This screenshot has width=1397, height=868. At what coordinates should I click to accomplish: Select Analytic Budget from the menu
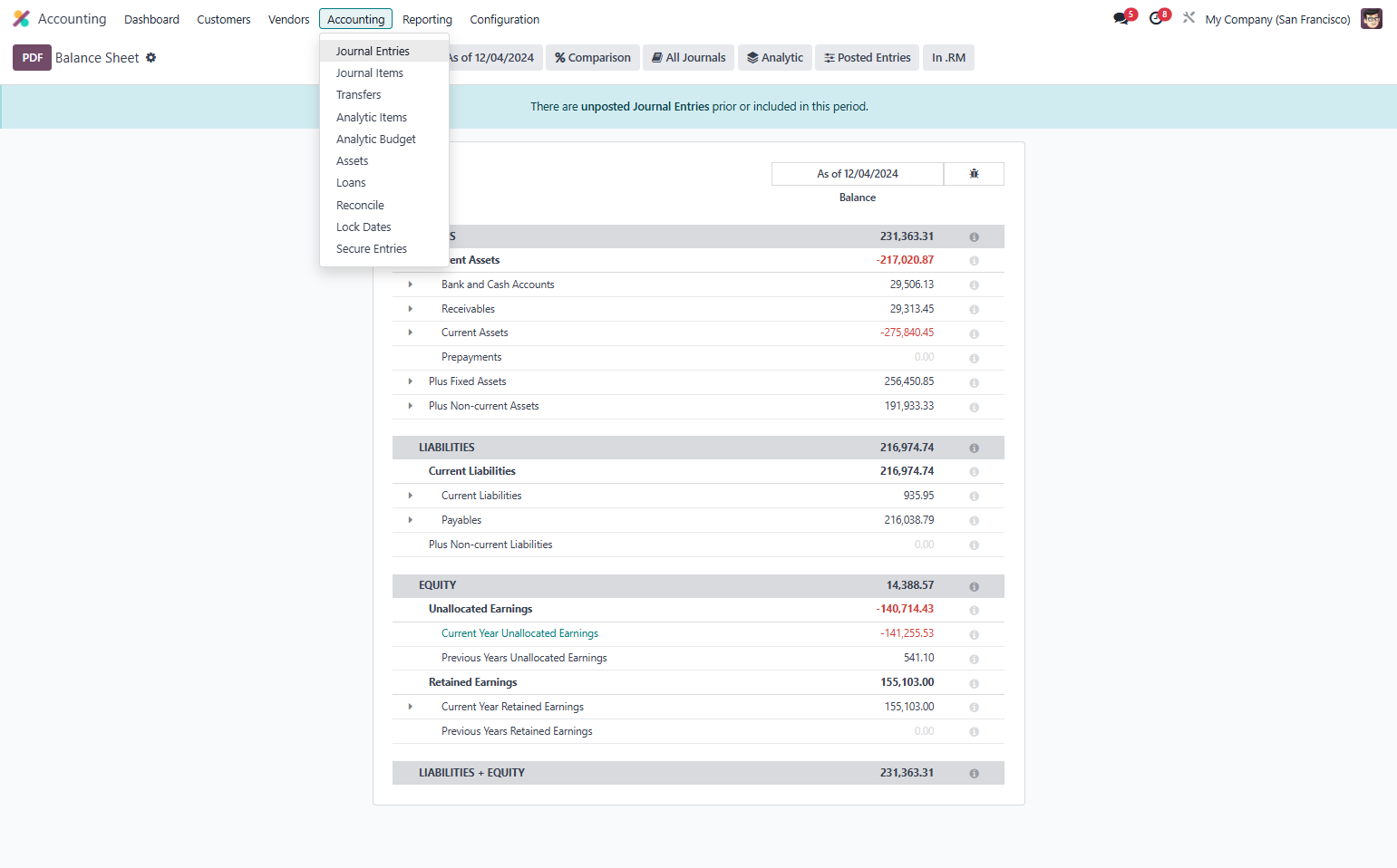(x=384, y=140)
